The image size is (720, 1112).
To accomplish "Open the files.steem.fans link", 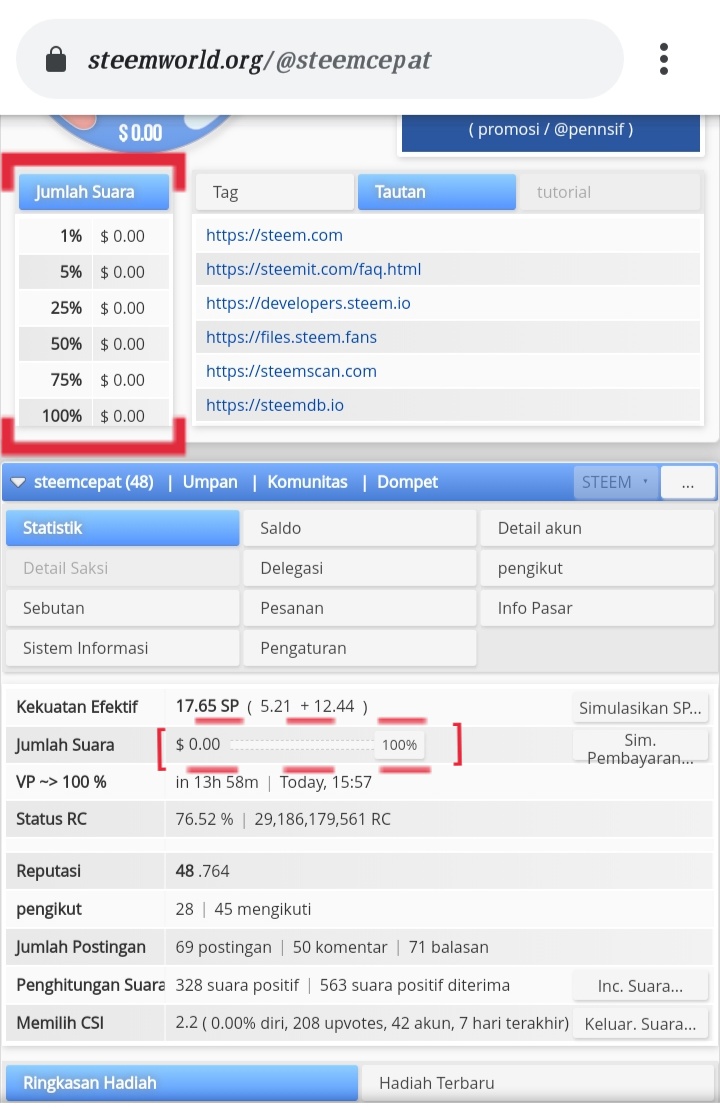I will (x=291, y=338).
